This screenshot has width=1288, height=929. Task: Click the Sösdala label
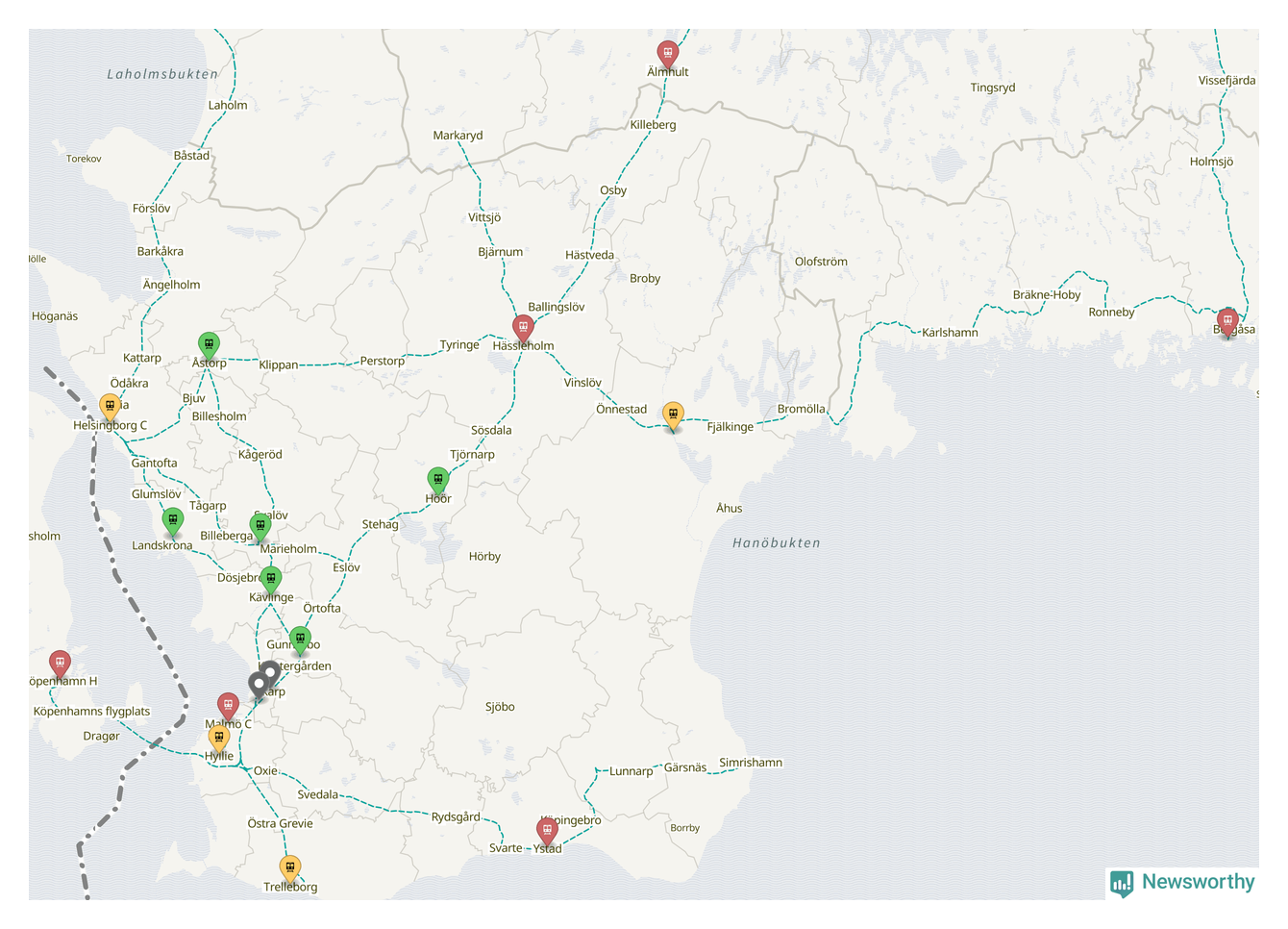(x=491, y=431)
